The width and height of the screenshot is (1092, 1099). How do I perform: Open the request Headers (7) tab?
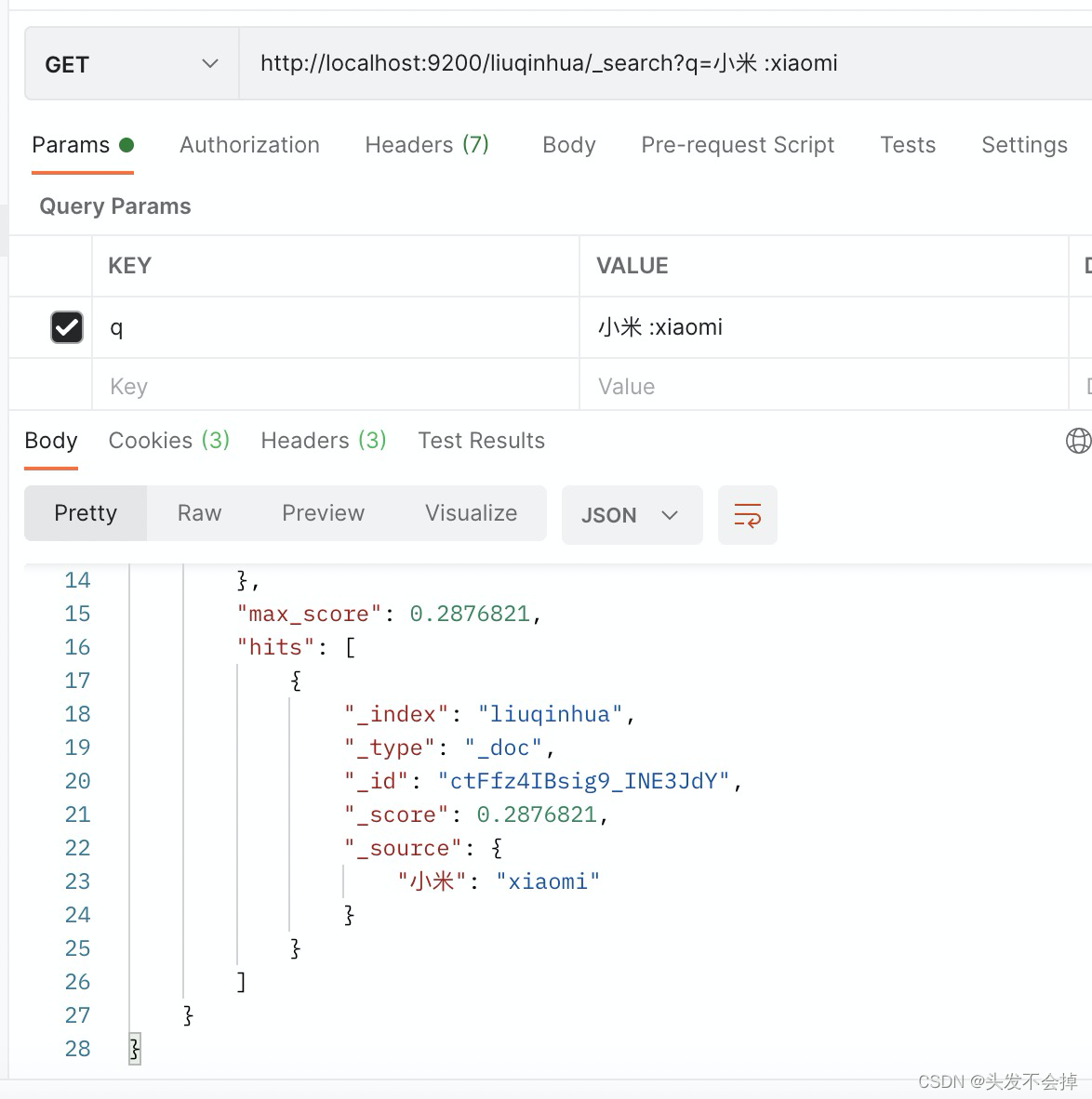pyautogui.click(x=427, y=145)
